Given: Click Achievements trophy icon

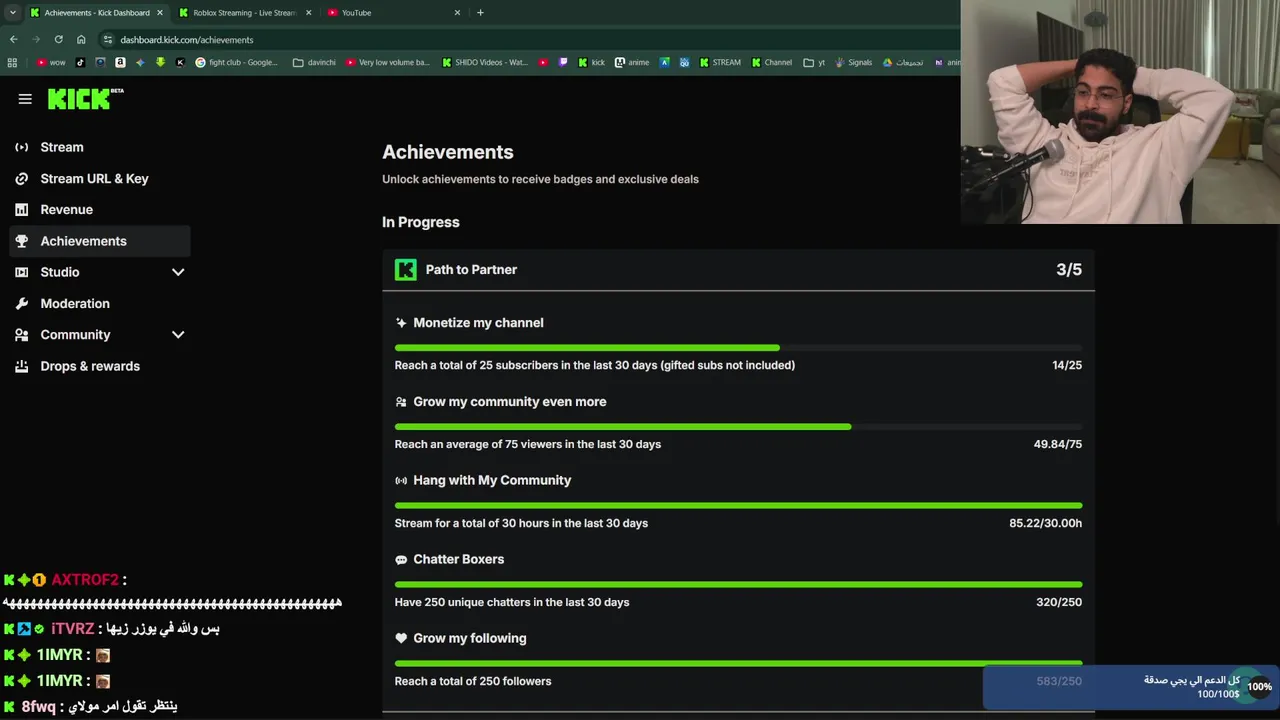Looking at the screenshot, I should coord(22,241).
